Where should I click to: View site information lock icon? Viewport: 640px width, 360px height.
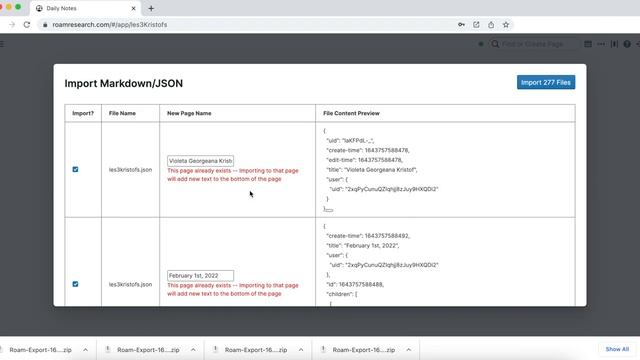(x=45, y=24)
